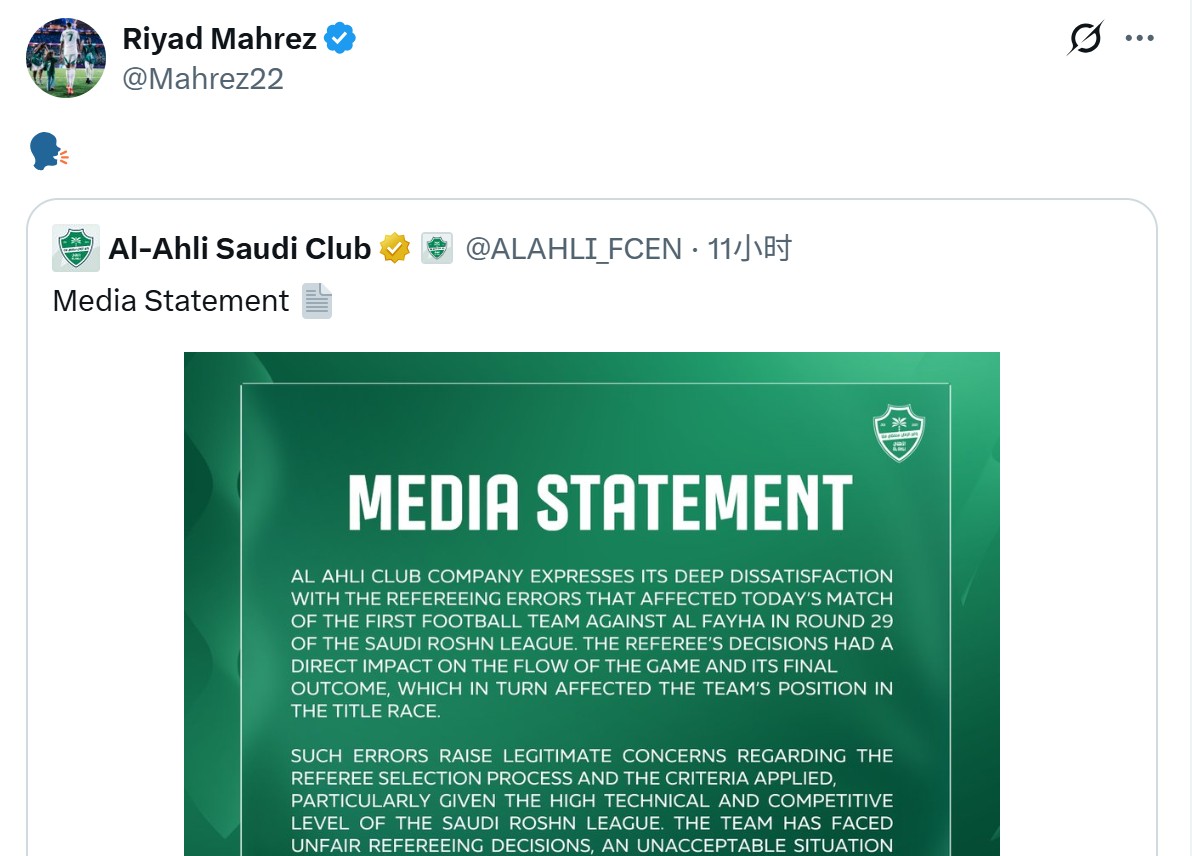Open Al-Ahli Saudi Club's small avatar

coord(76,248)
